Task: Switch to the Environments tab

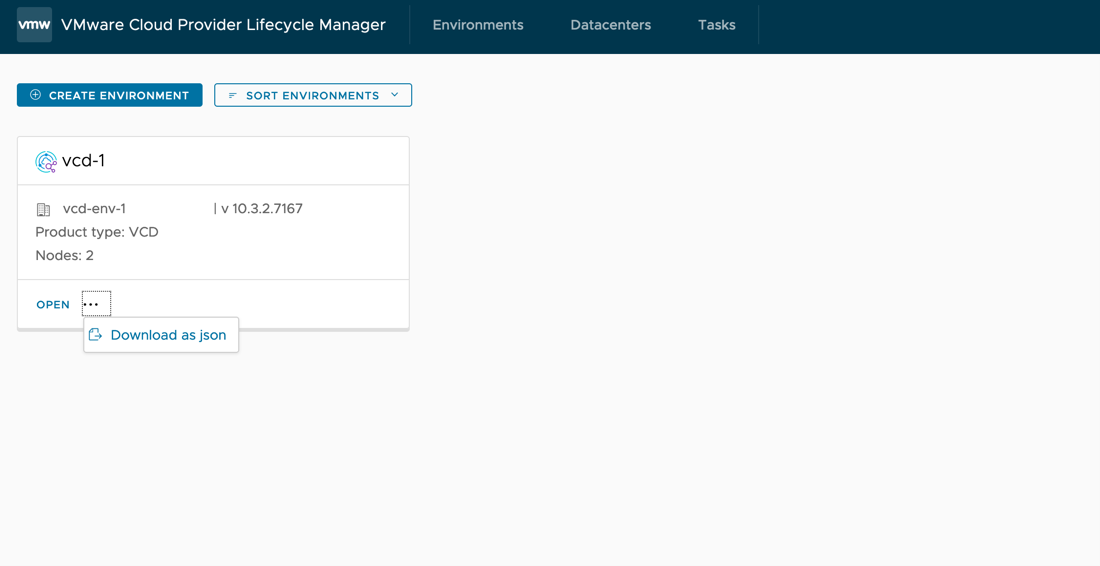Action: [x=478, y=25]
